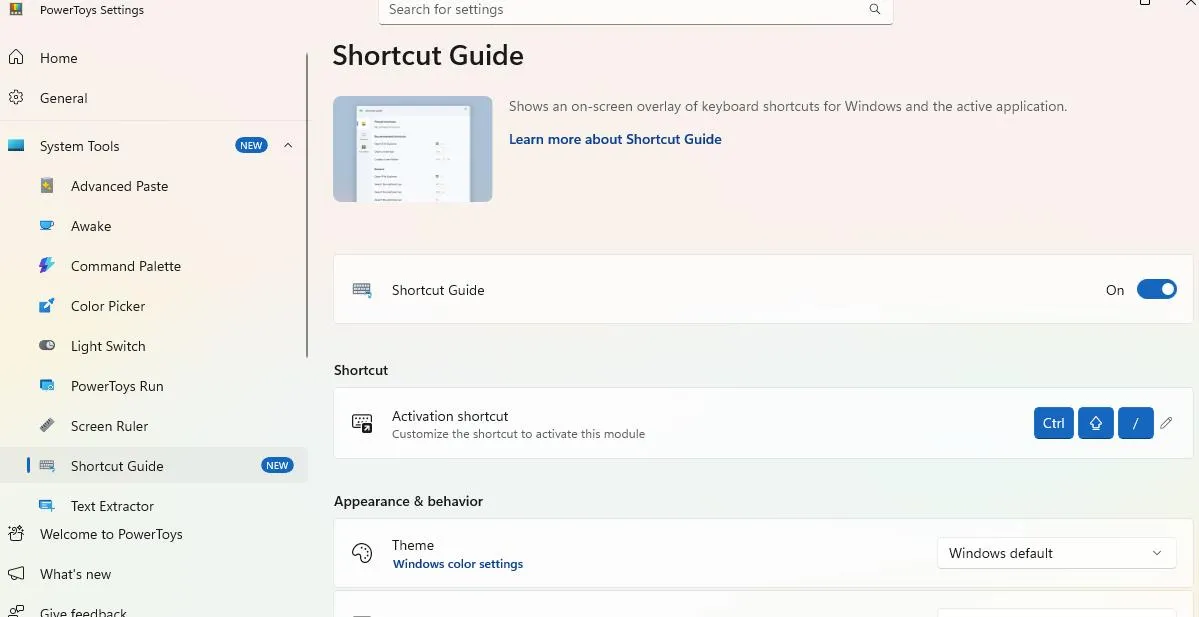Click the PowerToys app logo icon
Viewport: 1199px width, 617px height.
pyautogui.click(x=16, y=9)
